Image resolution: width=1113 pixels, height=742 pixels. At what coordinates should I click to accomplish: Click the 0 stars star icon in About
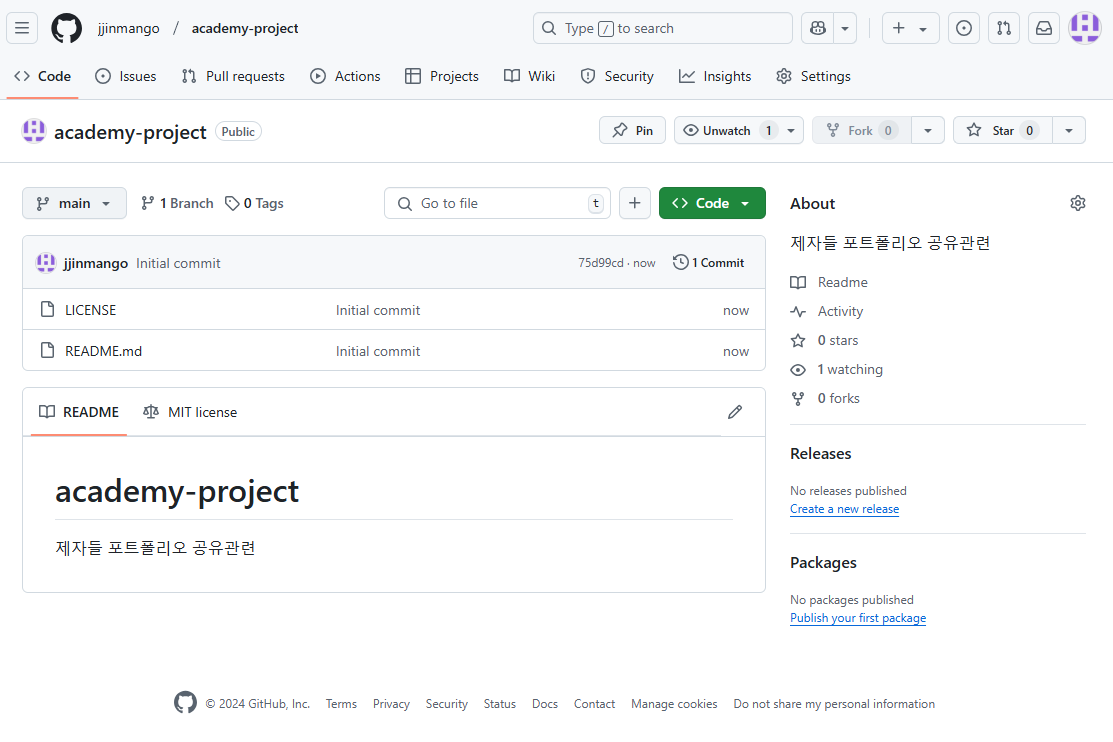click(x=798, y=341)
